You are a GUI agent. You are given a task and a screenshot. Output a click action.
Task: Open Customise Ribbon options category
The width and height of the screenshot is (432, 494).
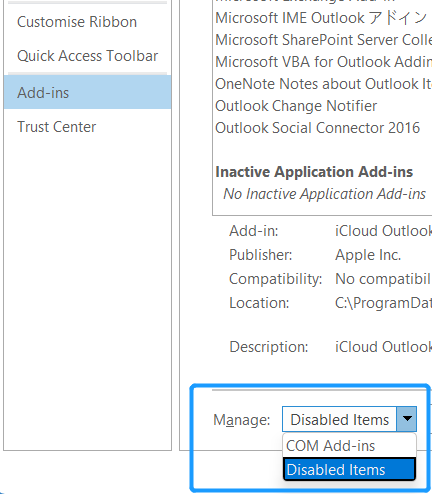point(88,22)
